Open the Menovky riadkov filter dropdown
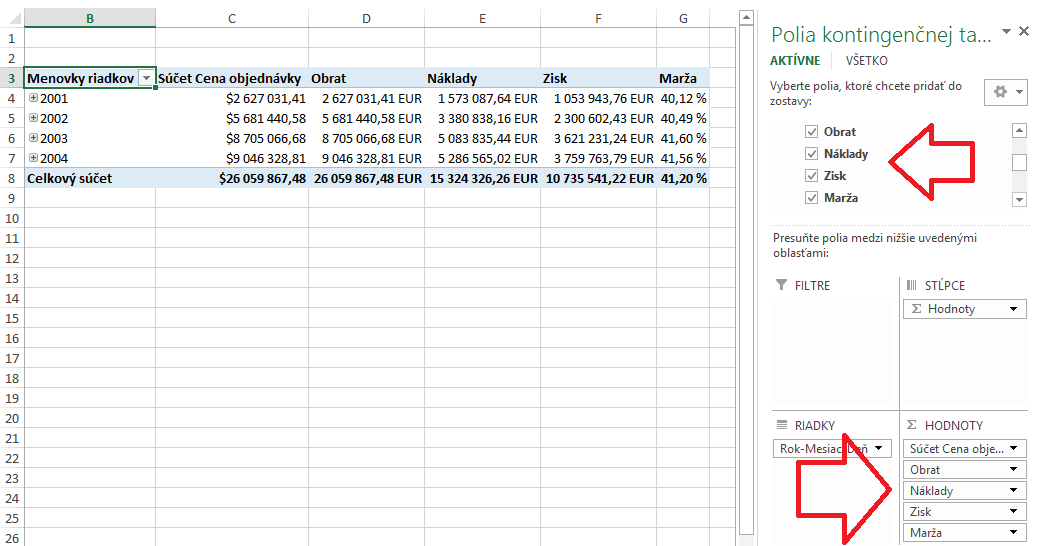 coord(146,78)
